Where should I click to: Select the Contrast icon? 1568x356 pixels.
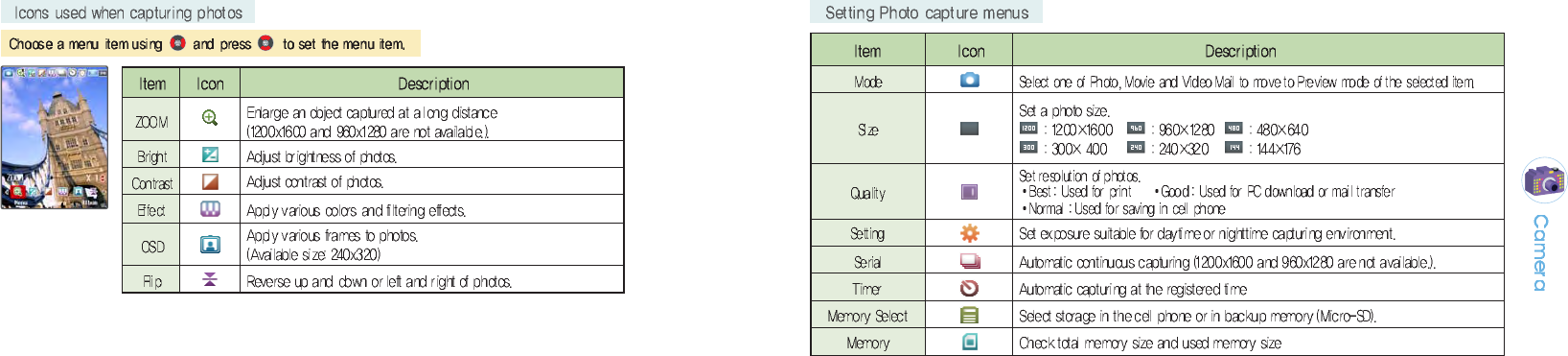(210, 181)
